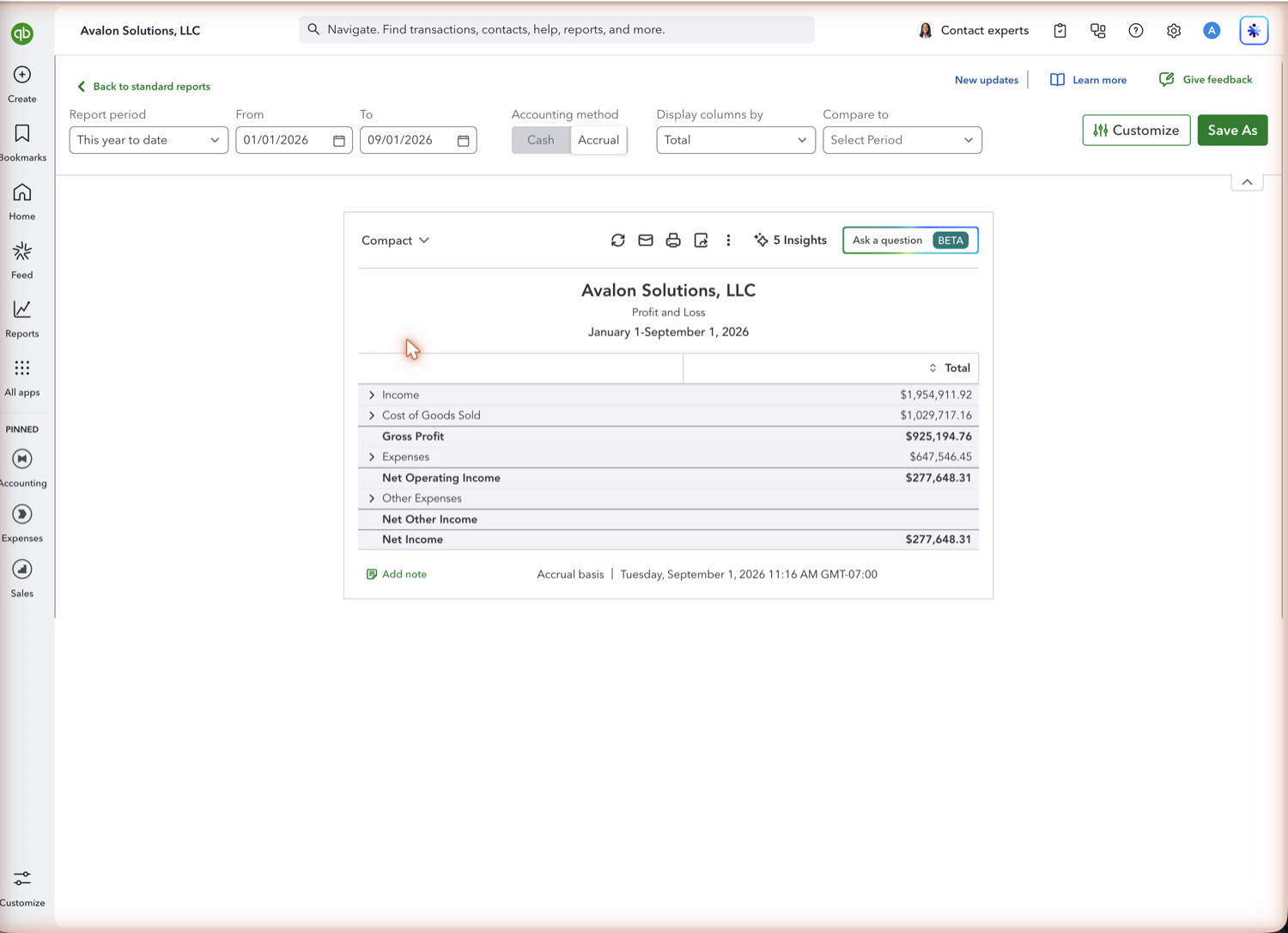
Task: Switch accounting method to Cash
Action: click(x=541, y=140)
